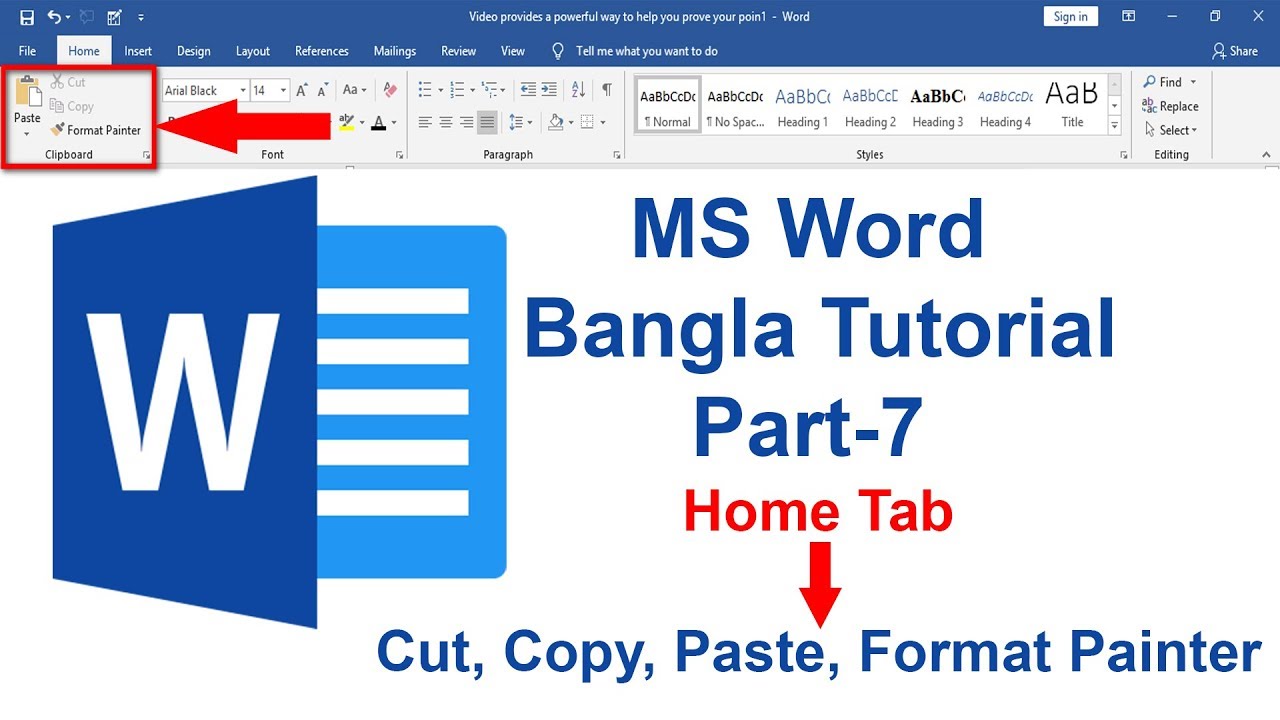
Task: Toggle Center paragraph alignment
Action: [445, 122]
